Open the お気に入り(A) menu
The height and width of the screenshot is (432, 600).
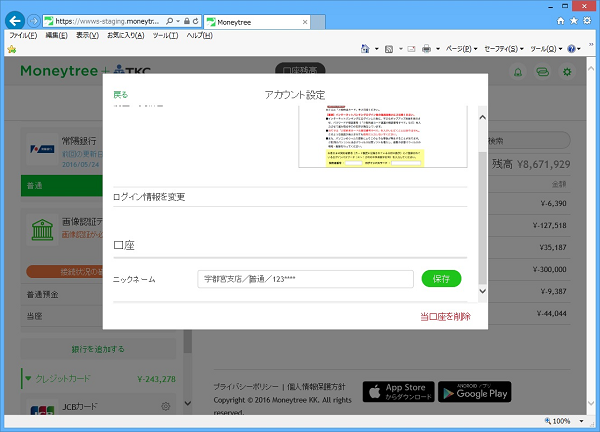(x=126, y=35)
